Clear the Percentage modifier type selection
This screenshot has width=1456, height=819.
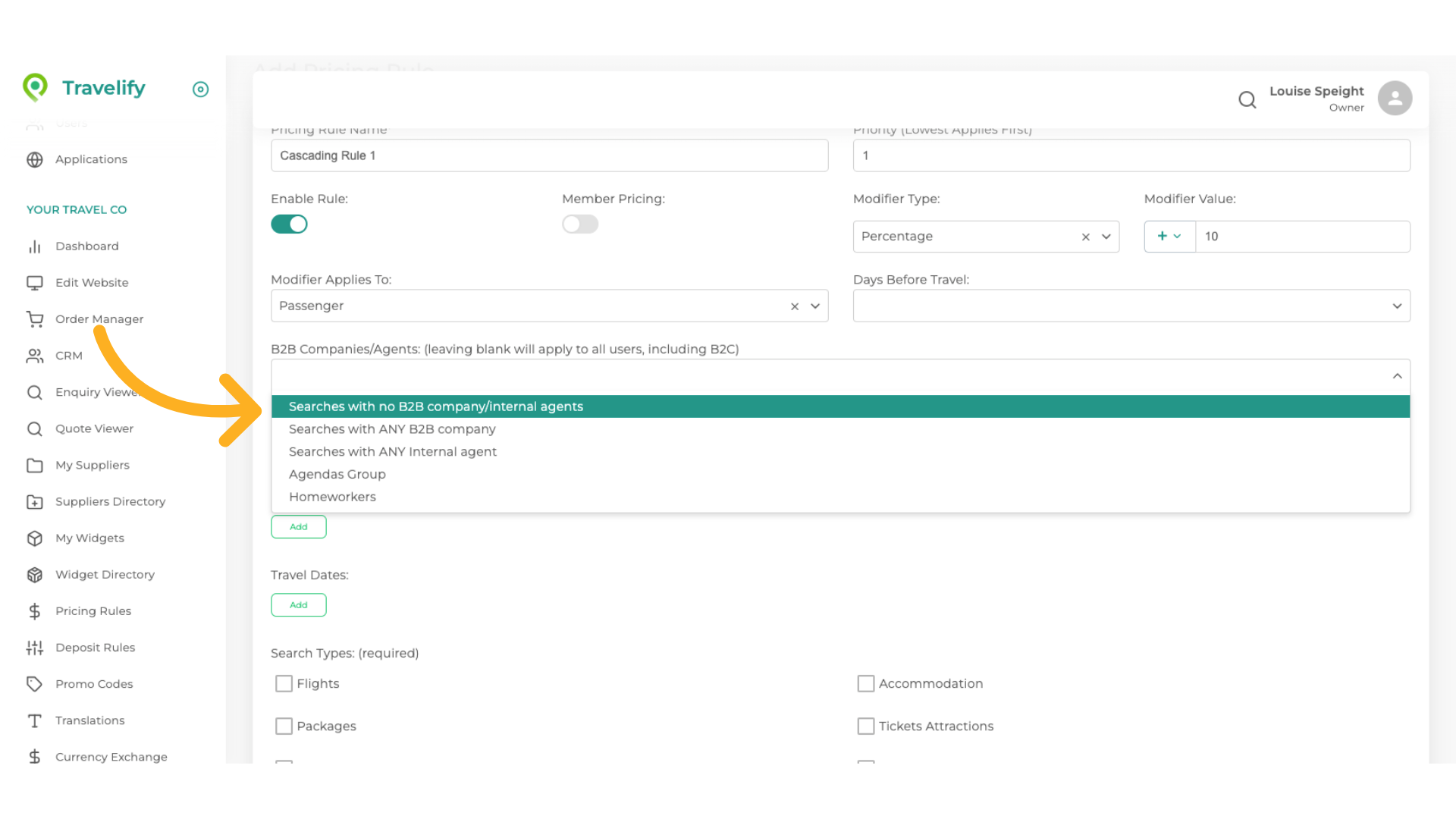(x=1085, y=236)
